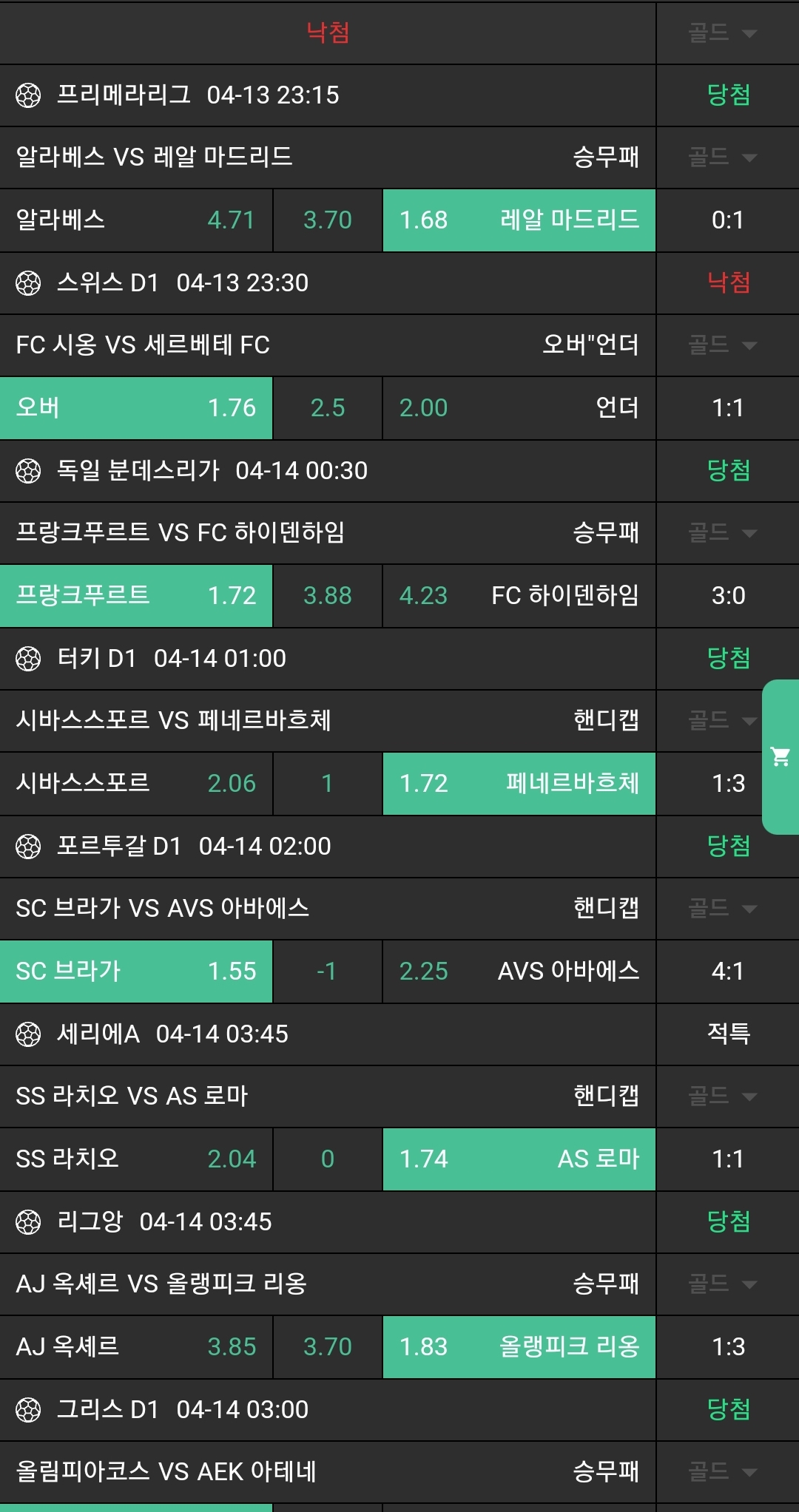Click the 언더 2.00 odds cell
The image size is (799, 1512).
[x=519, y=408]
